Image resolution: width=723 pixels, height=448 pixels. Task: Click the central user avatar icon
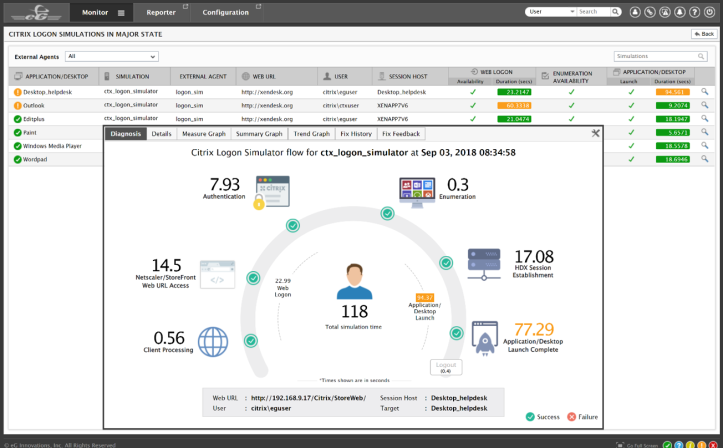354,281
